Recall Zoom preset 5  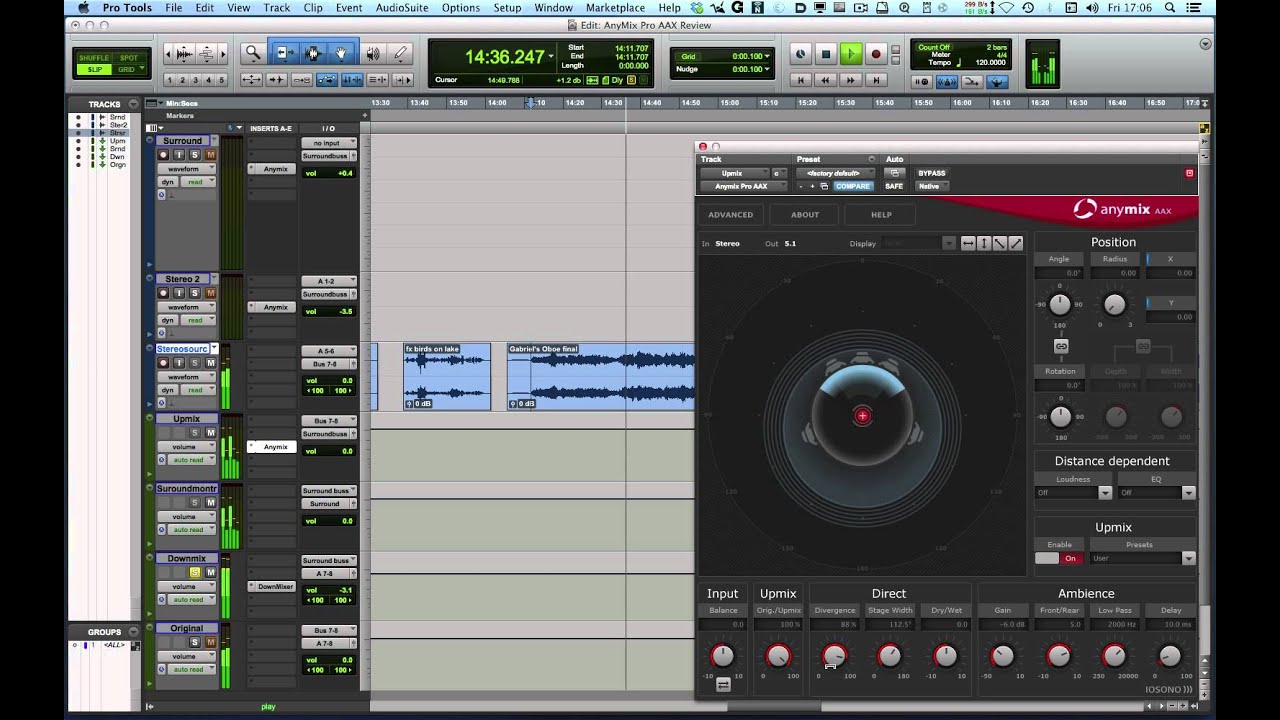[x=221, y=80]
